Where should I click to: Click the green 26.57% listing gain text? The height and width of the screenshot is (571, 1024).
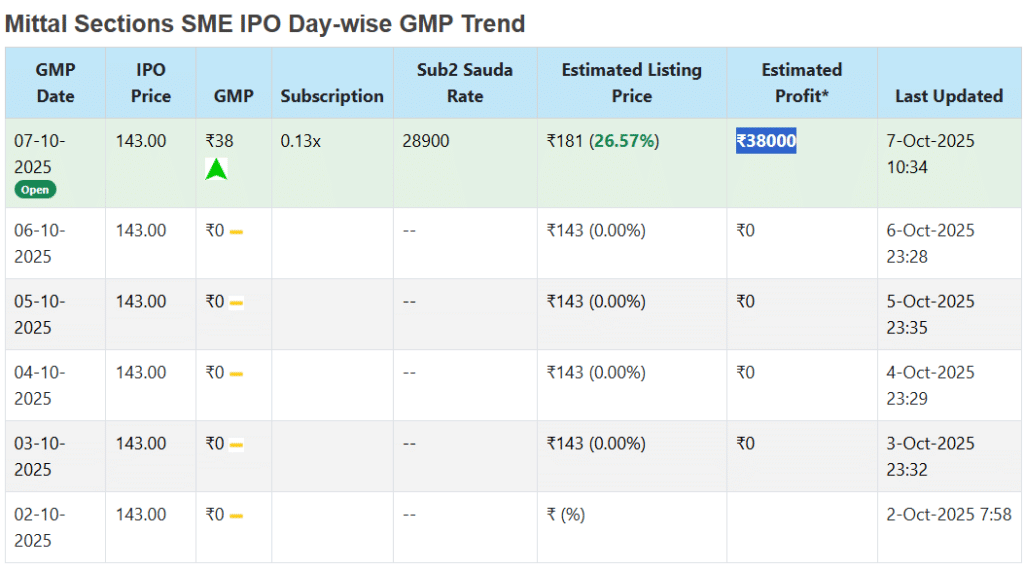click(625, 141)
